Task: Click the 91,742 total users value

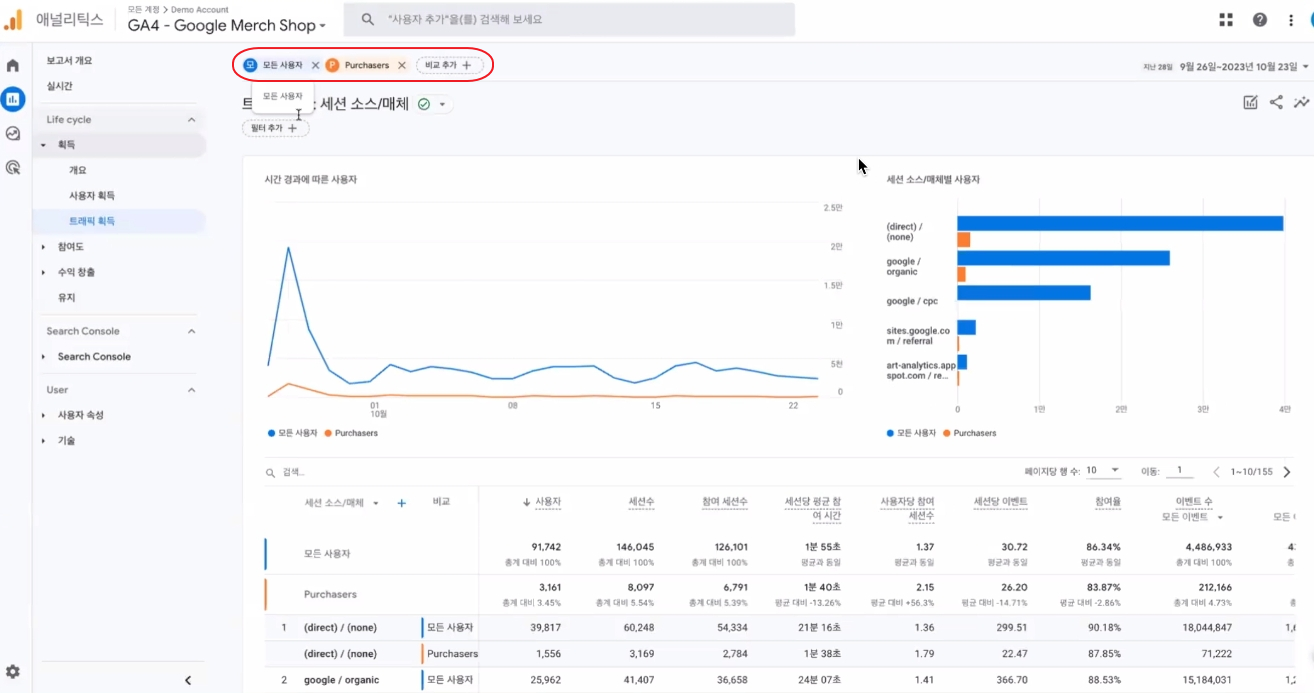Action: (x=545, y=547)
